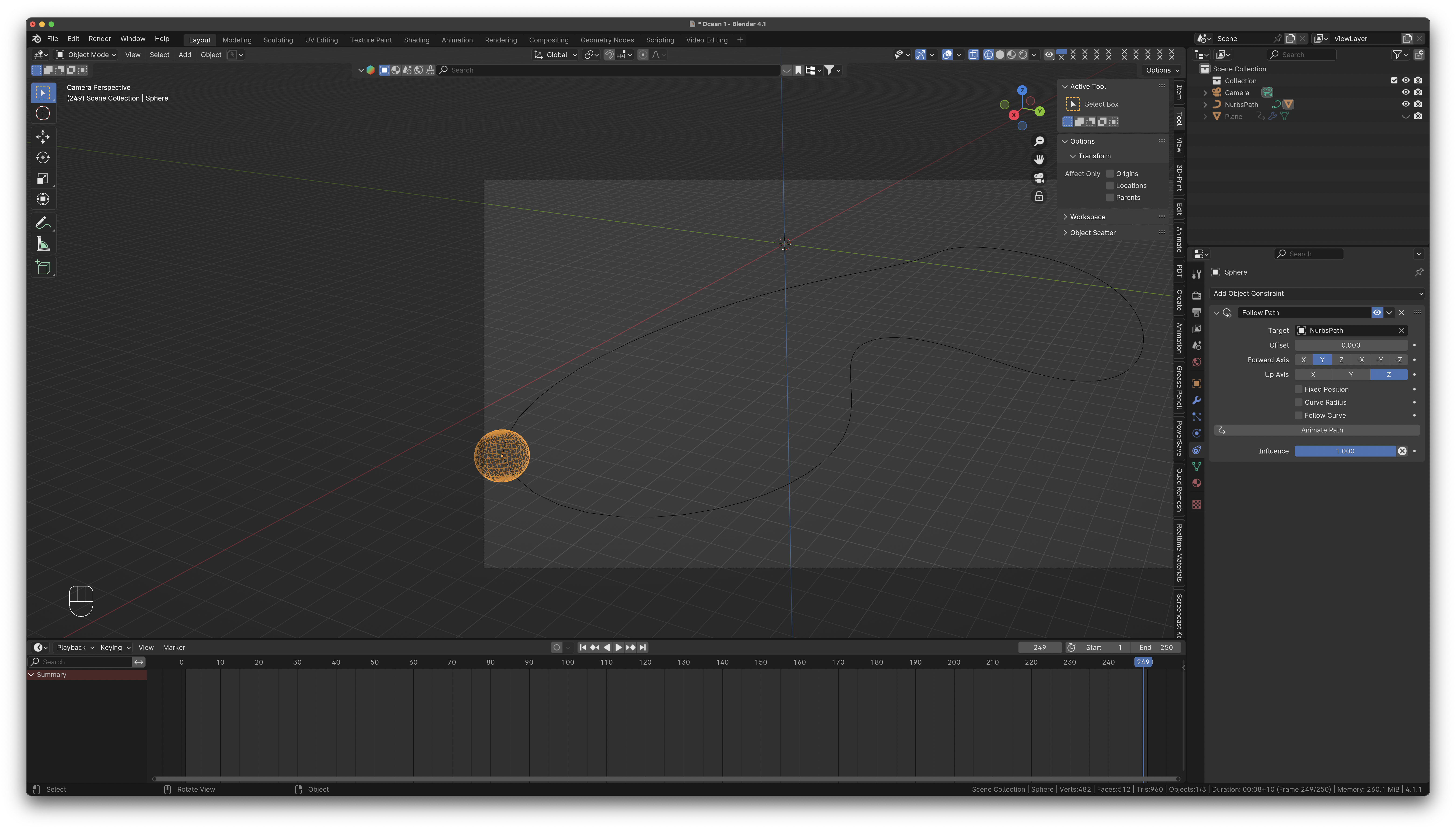Toggle the camera view icon
This screenshot has height=830, width=1456.
(x=1039, y=178)
